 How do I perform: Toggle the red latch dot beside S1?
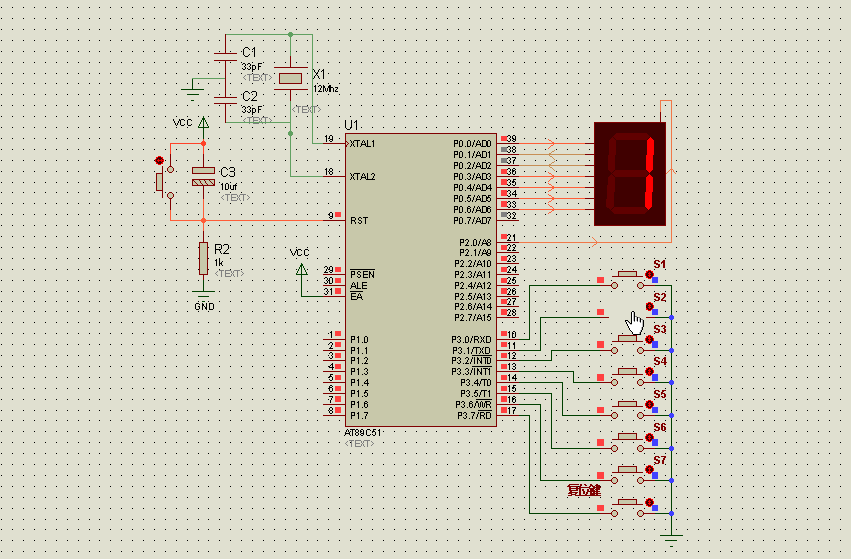click(x=649, y=275)
